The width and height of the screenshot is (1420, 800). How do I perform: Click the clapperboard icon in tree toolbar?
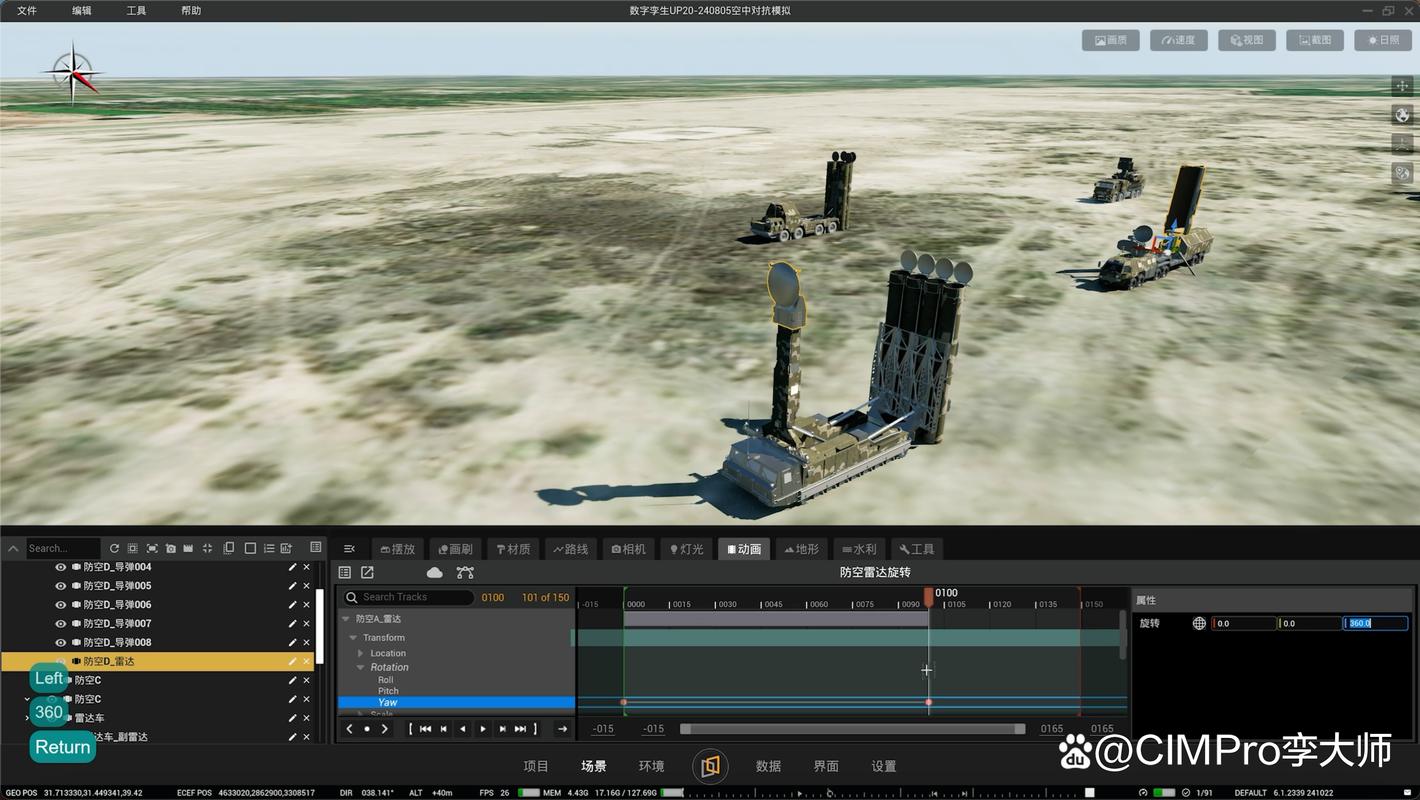tap(188, 548)
